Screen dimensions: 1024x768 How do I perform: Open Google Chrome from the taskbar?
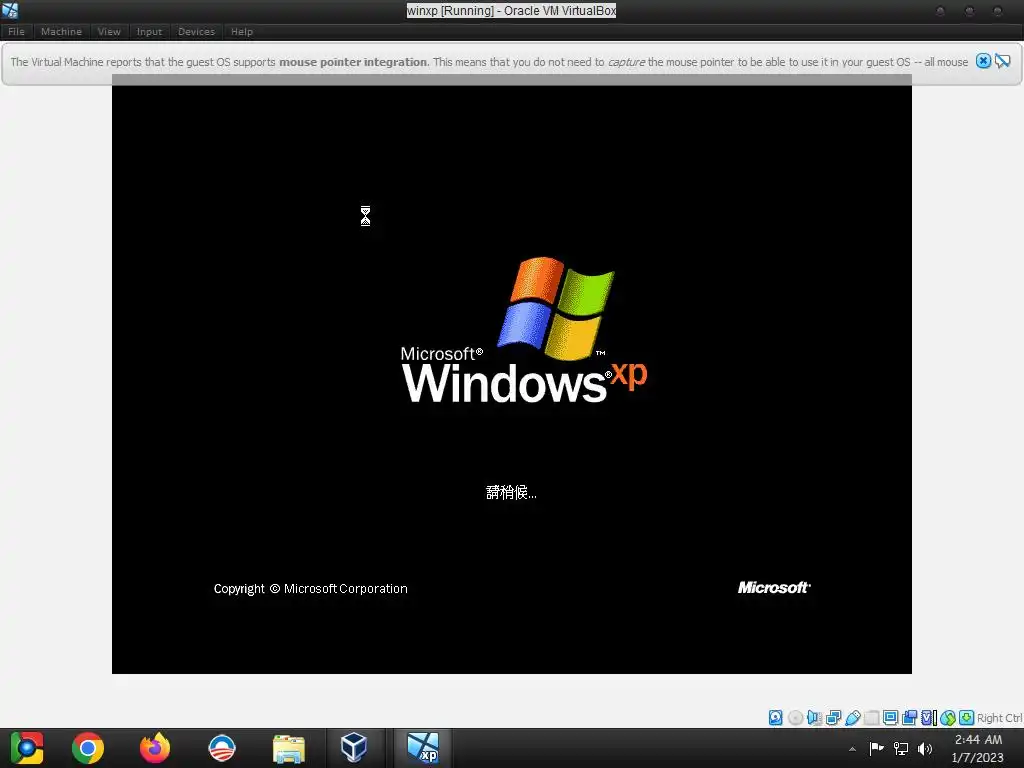(88, 748)
